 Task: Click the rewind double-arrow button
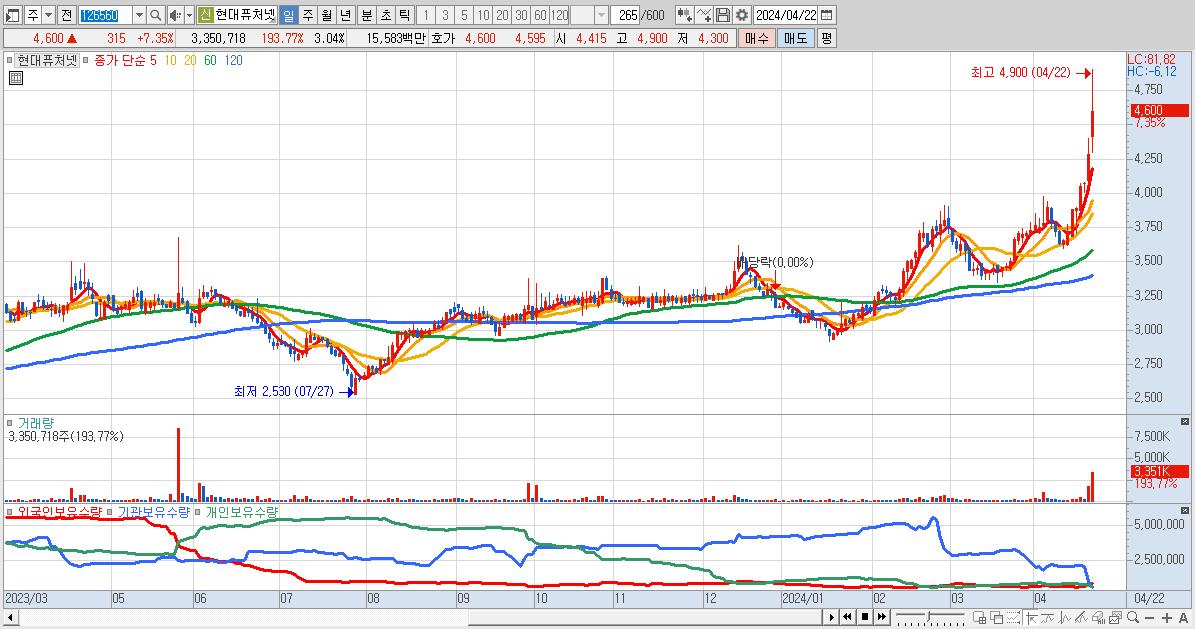tap(847, 617)
